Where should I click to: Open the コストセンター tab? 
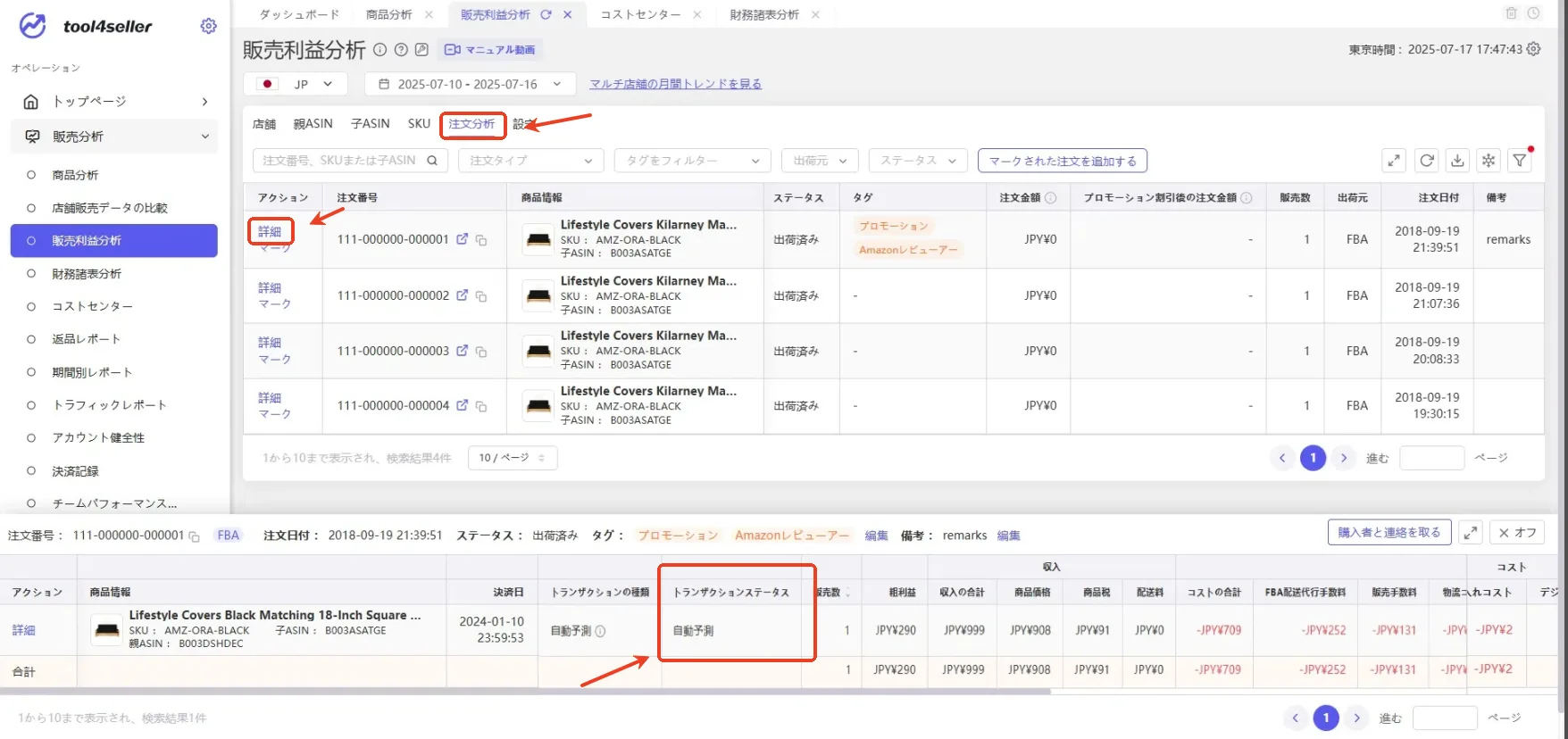pyautogui.click(x=640, y=14)
